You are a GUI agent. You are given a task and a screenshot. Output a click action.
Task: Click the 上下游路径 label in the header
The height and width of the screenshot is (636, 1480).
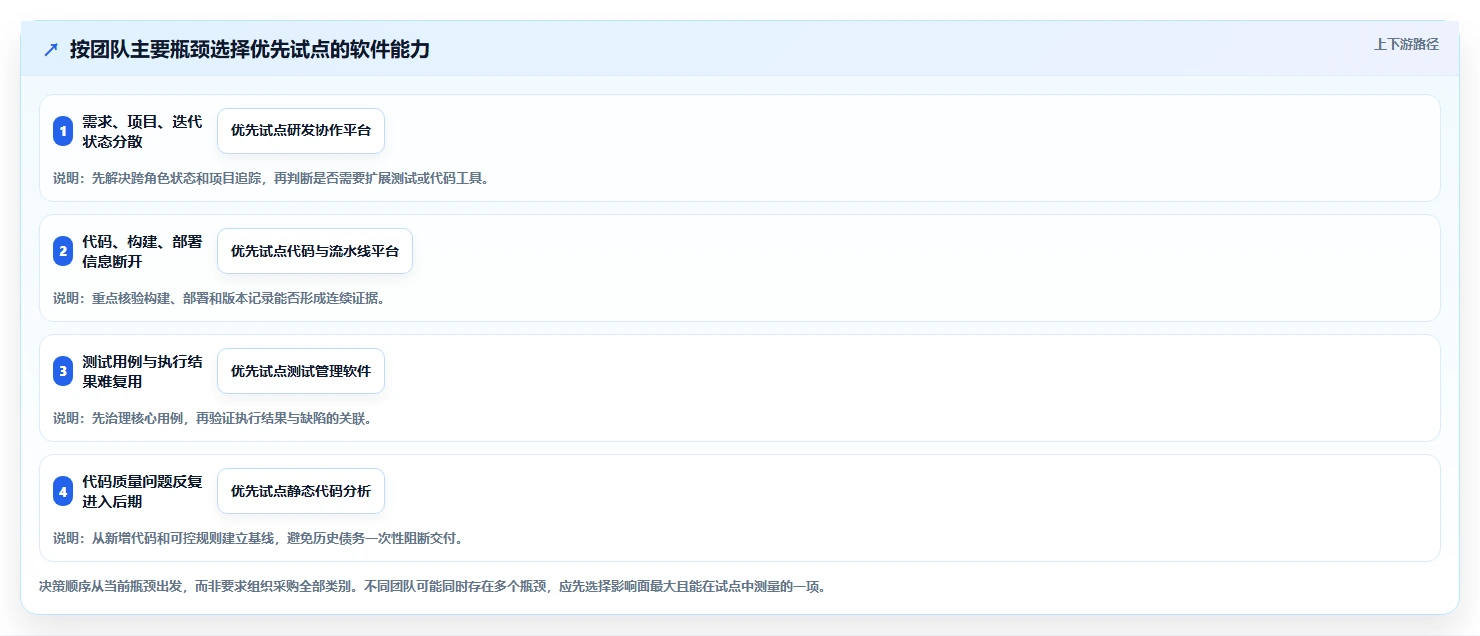(x=1406, y=44)
